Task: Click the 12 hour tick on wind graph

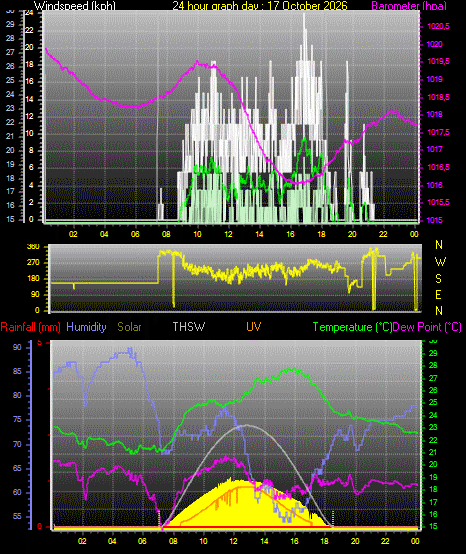Action: click(x=229, y=234)
